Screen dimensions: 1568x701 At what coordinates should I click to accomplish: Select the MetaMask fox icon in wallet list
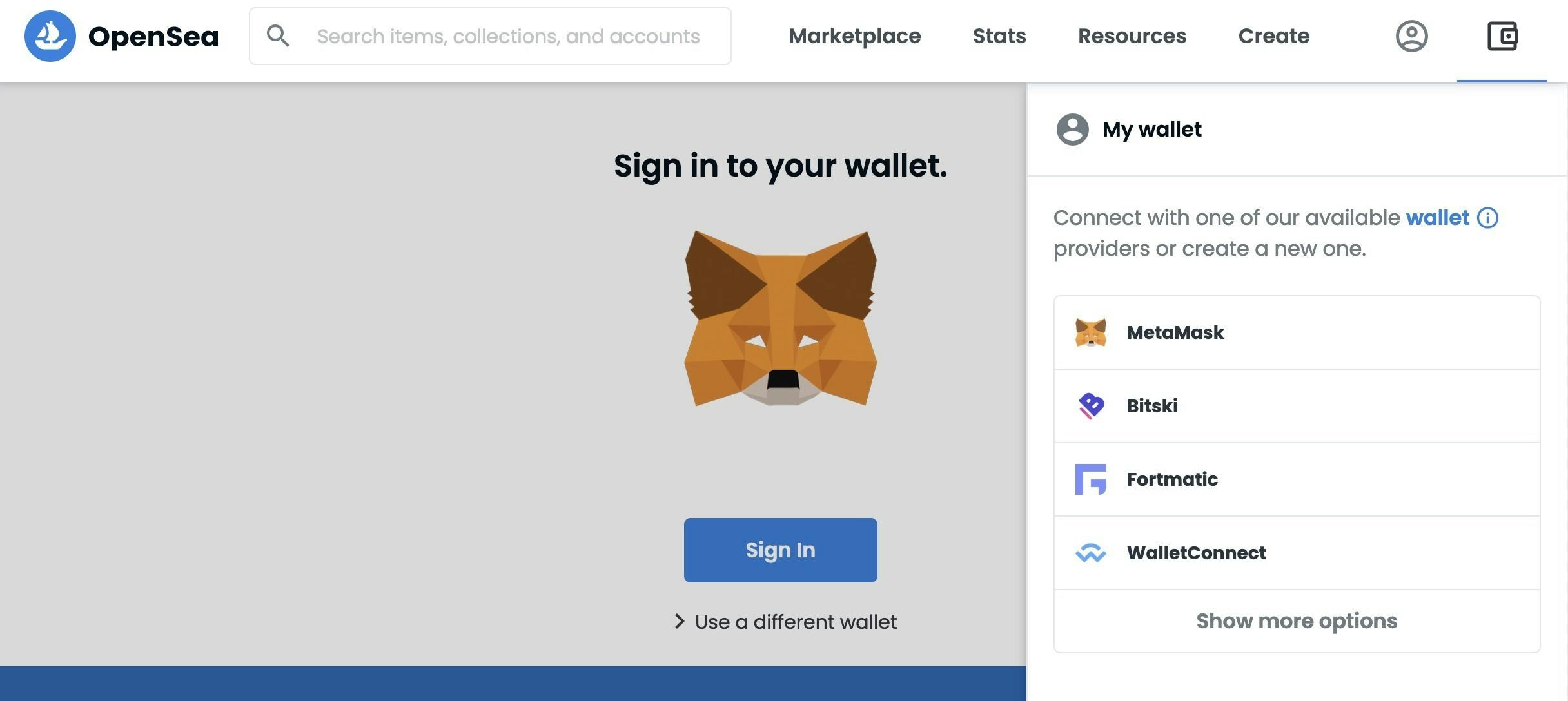coord(1091,332)
